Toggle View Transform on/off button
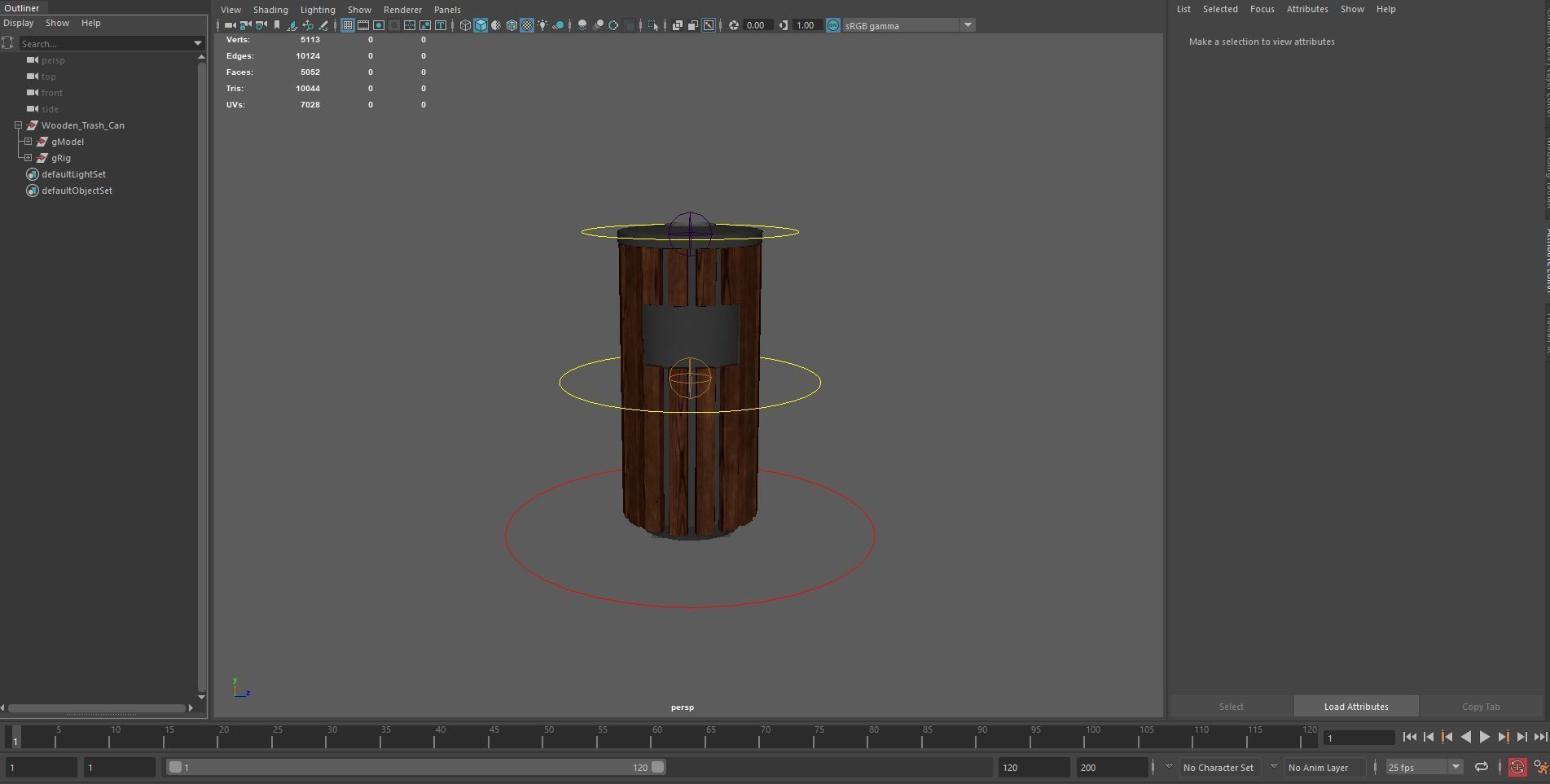This screenshot has height=784, width=1550. coord(833,25)
